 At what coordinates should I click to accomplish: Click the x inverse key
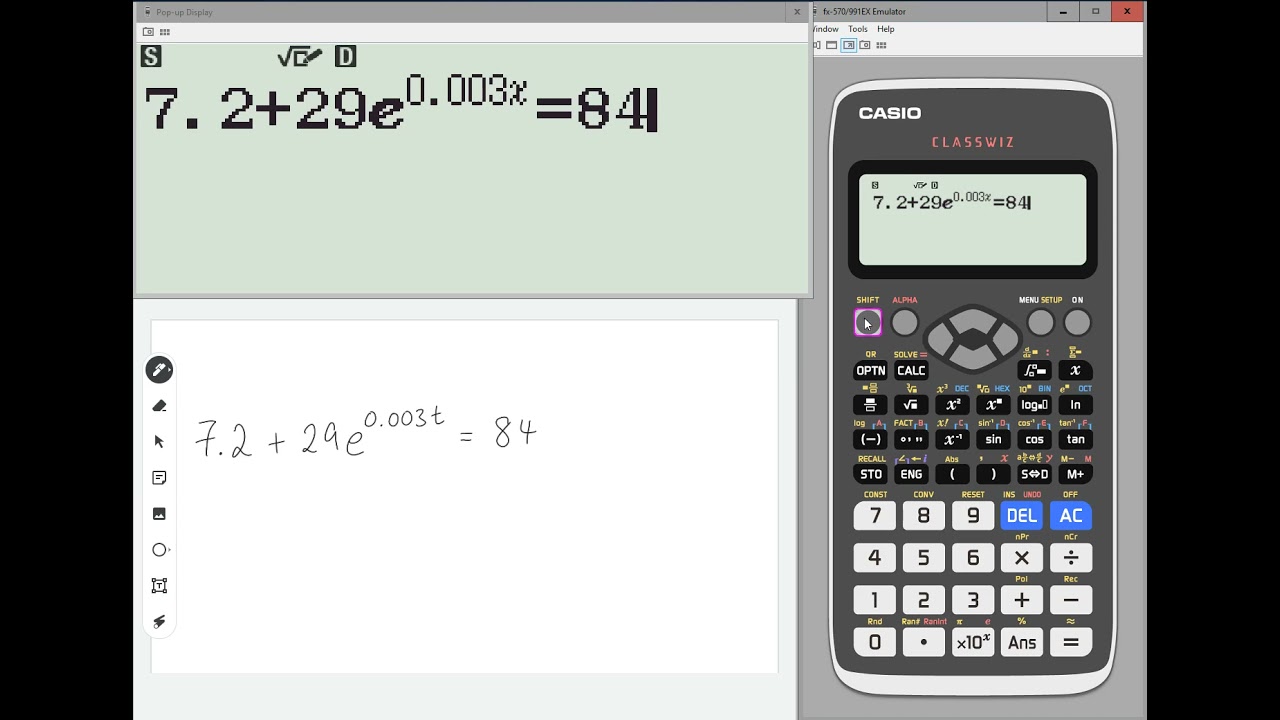click(952, 440)
